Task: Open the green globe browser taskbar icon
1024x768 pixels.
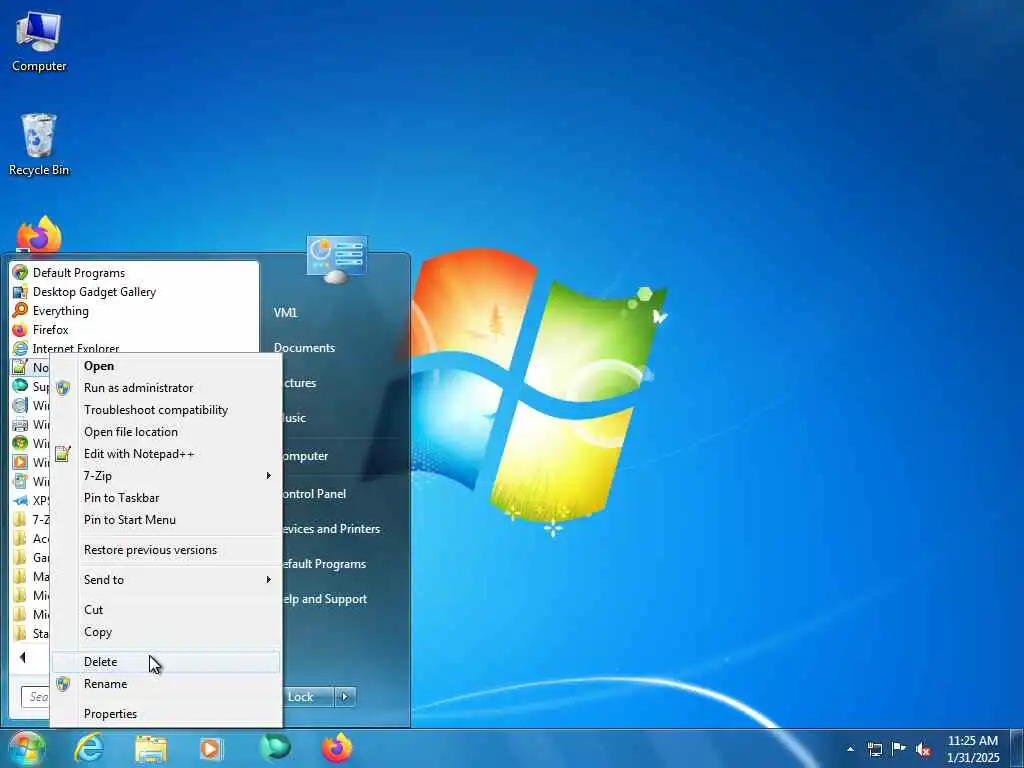Action: [x=275, y=748]
